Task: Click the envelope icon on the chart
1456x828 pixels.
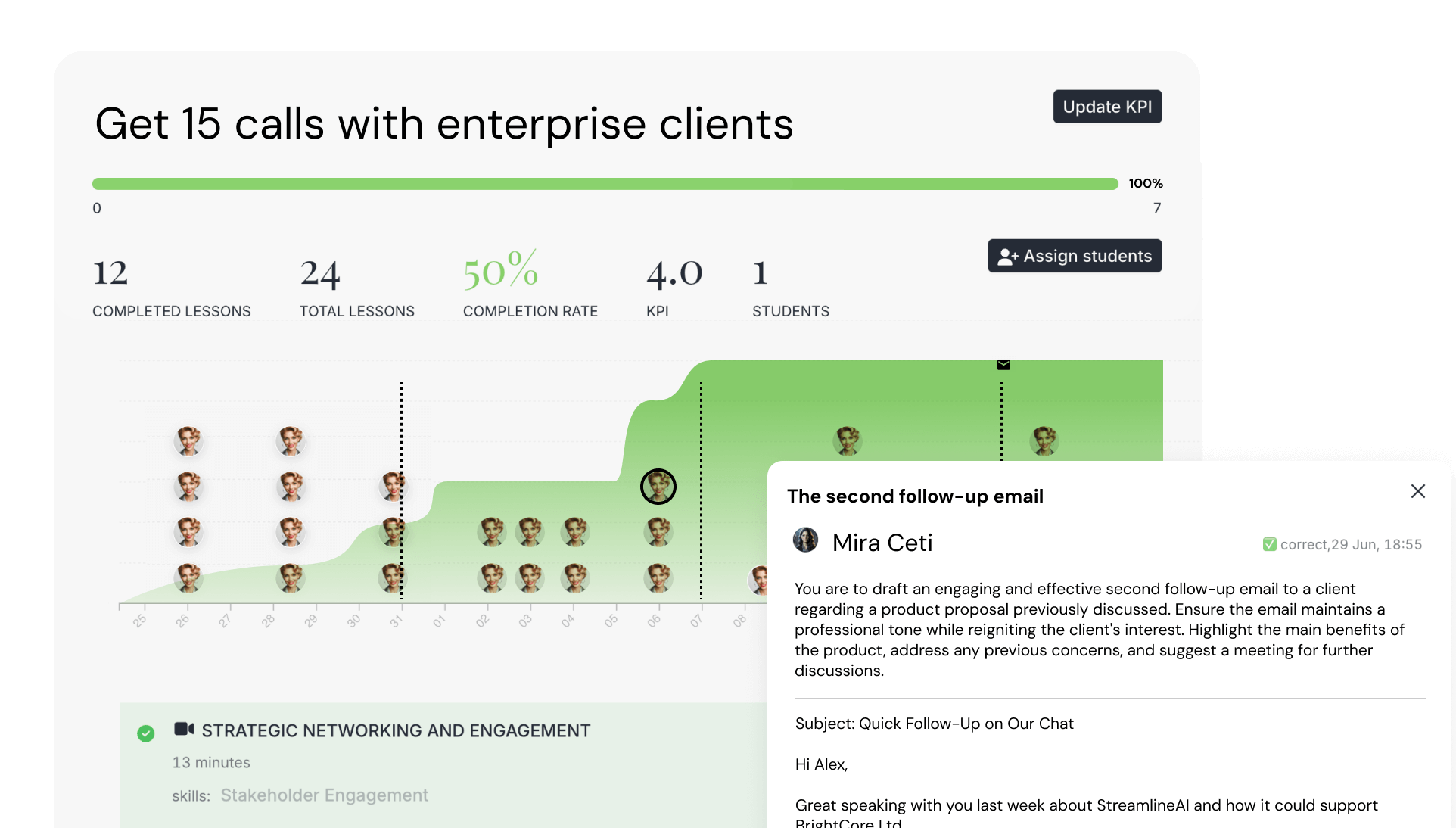Action: 1003,365
